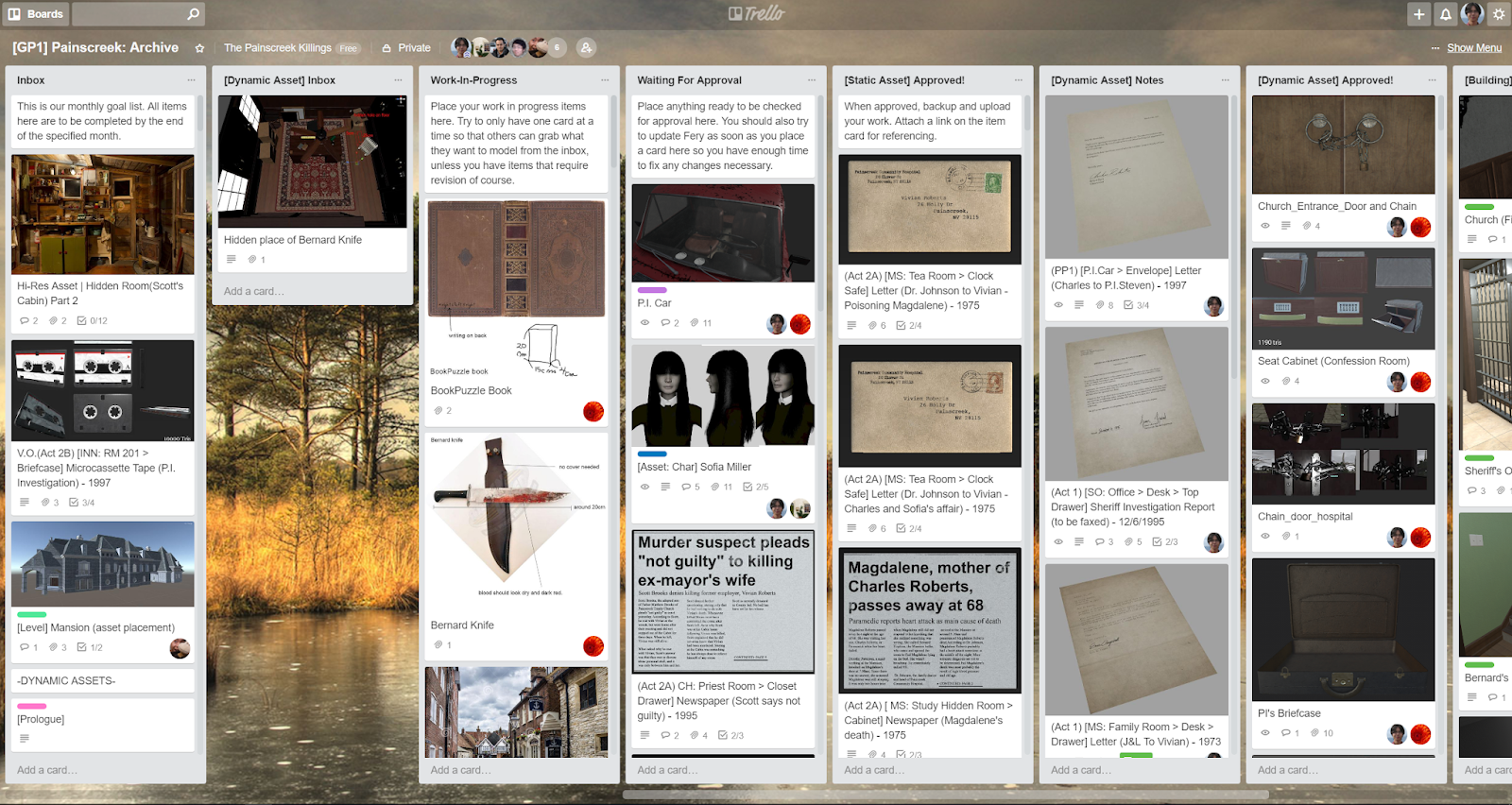This screenshot has width=1512, height=805.
Task: Click checklist 2/5 badge on Sofia Miller card
Action: tap(756, 488)
